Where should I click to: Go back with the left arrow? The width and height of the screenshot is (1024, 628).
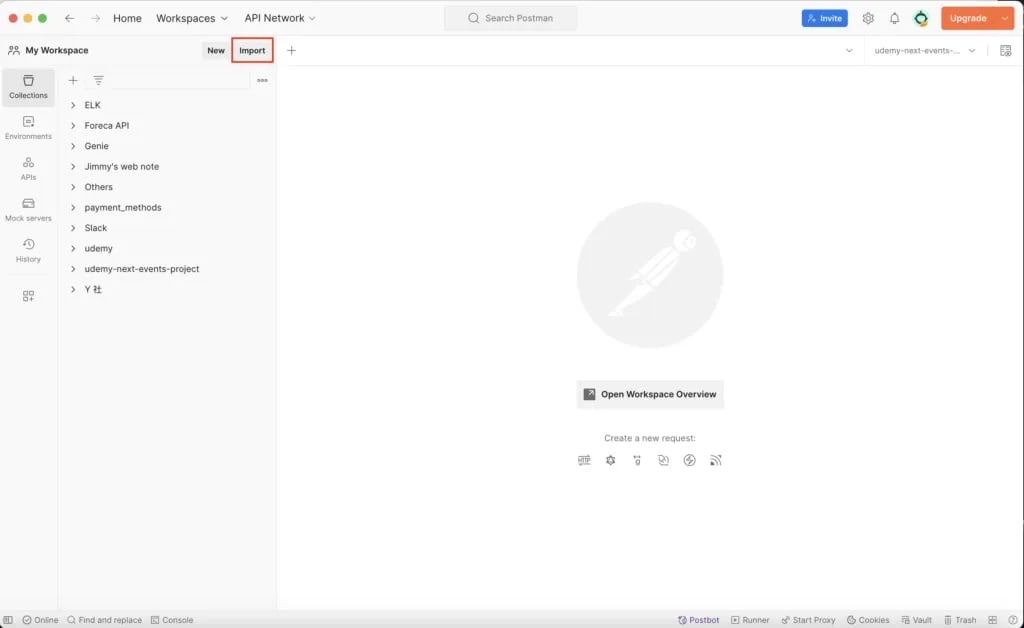69,18
